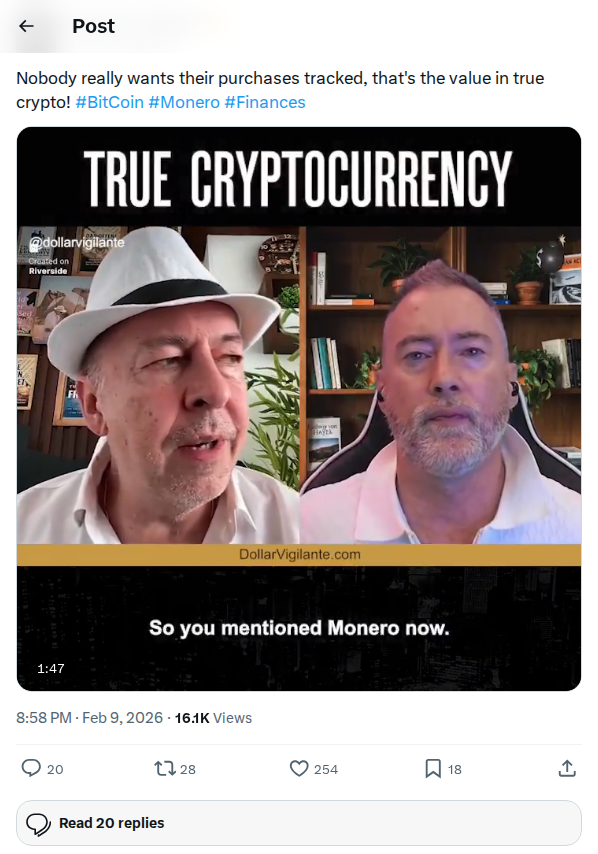Viewport: 598px width, 854px height.
Task: Open the share upload arrow icon
Action: coord(567,768)
